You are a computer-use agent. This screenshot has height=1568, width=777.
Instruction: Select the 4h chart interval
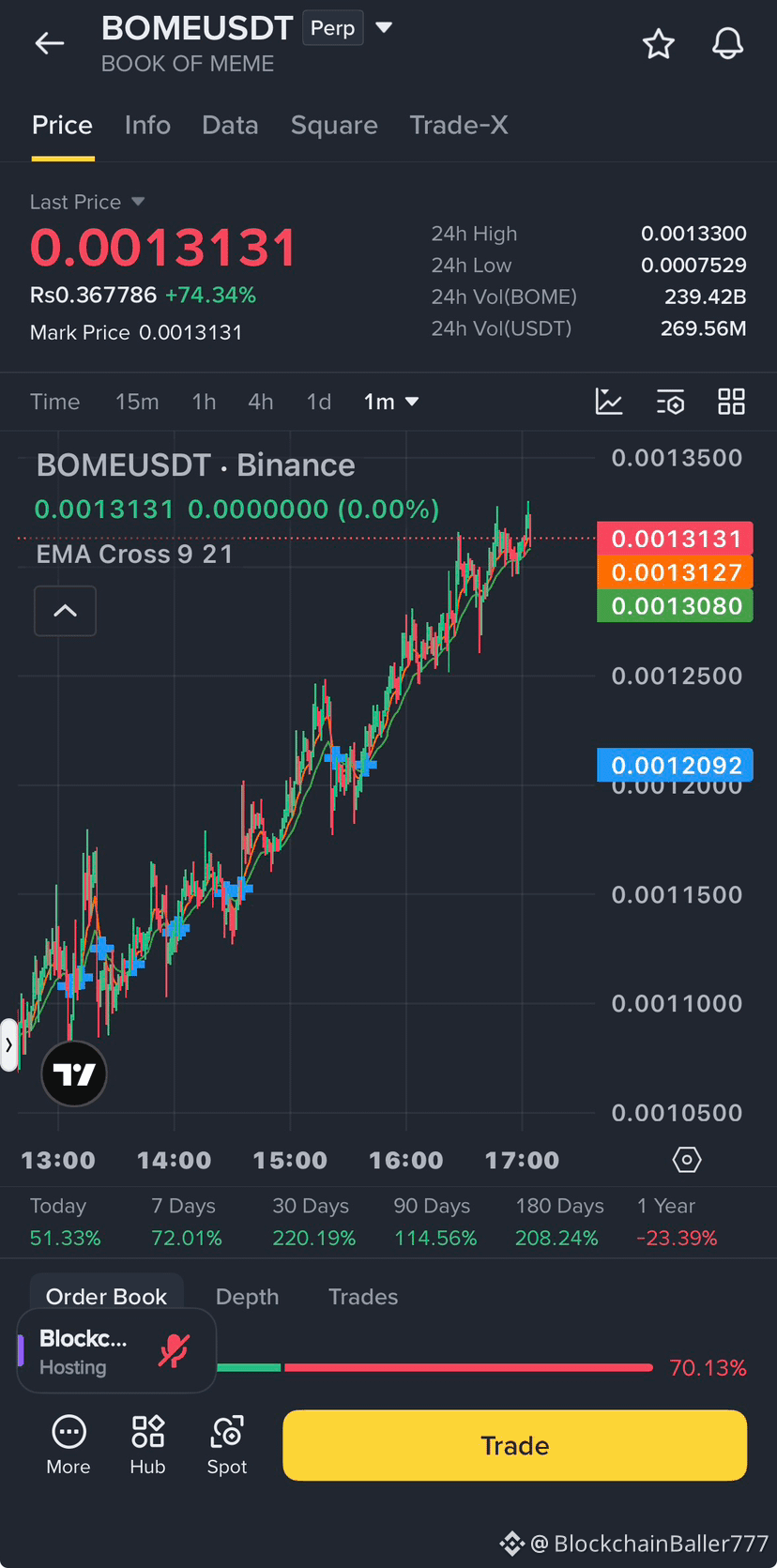(261, 402)
